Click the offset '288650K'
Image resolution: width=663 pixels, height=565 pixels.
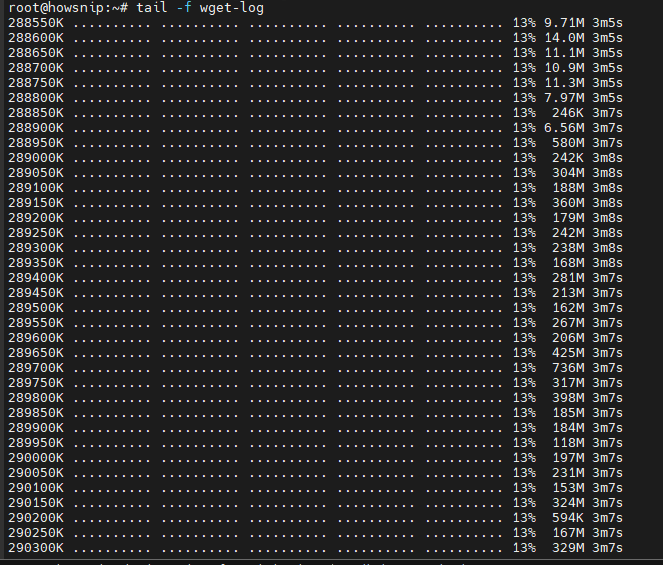pyautogui.click(x=36, y=53)
